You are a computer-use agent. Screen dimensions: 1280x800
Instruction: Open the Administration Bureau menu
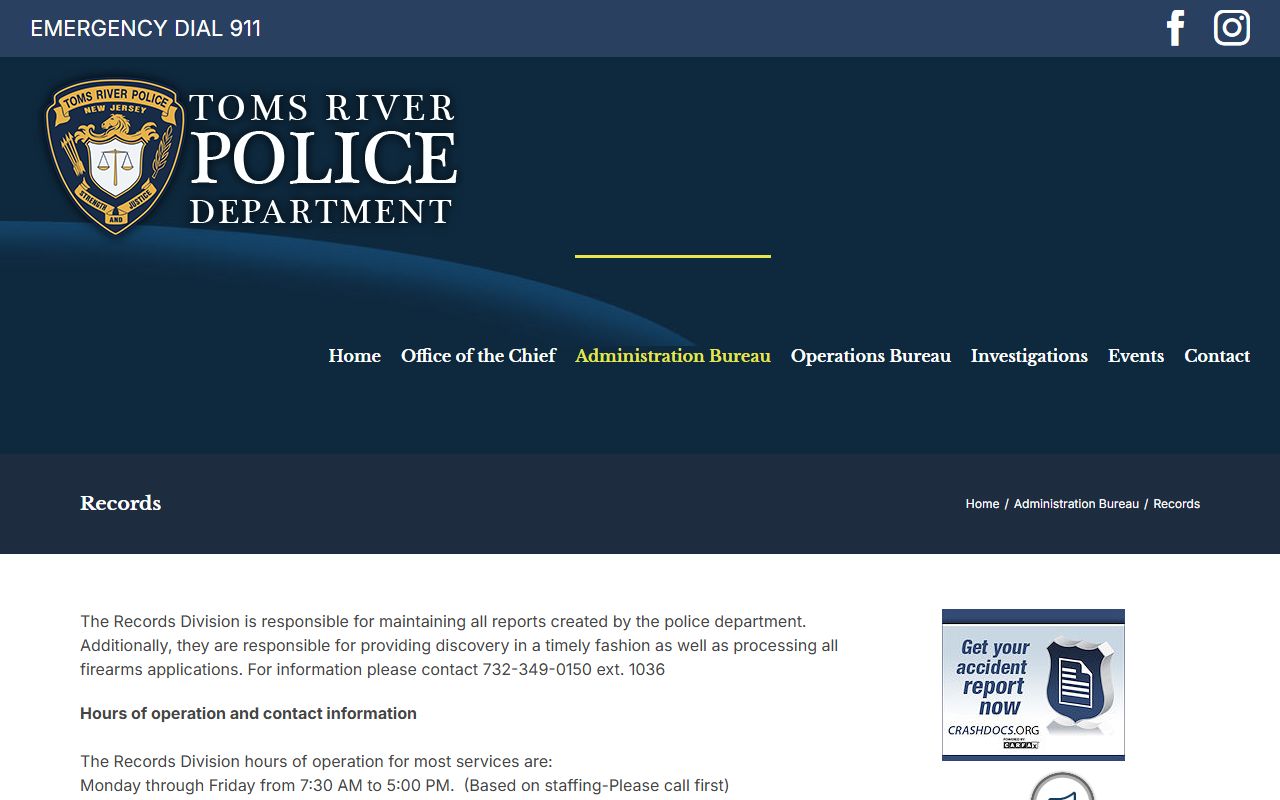coord(673,356)
